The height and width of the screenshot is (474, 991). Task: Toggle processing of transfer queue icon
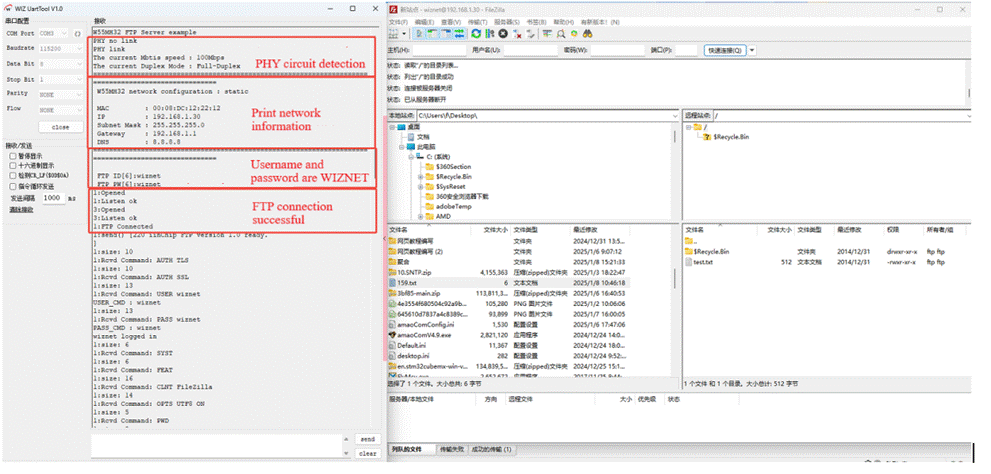490,33
